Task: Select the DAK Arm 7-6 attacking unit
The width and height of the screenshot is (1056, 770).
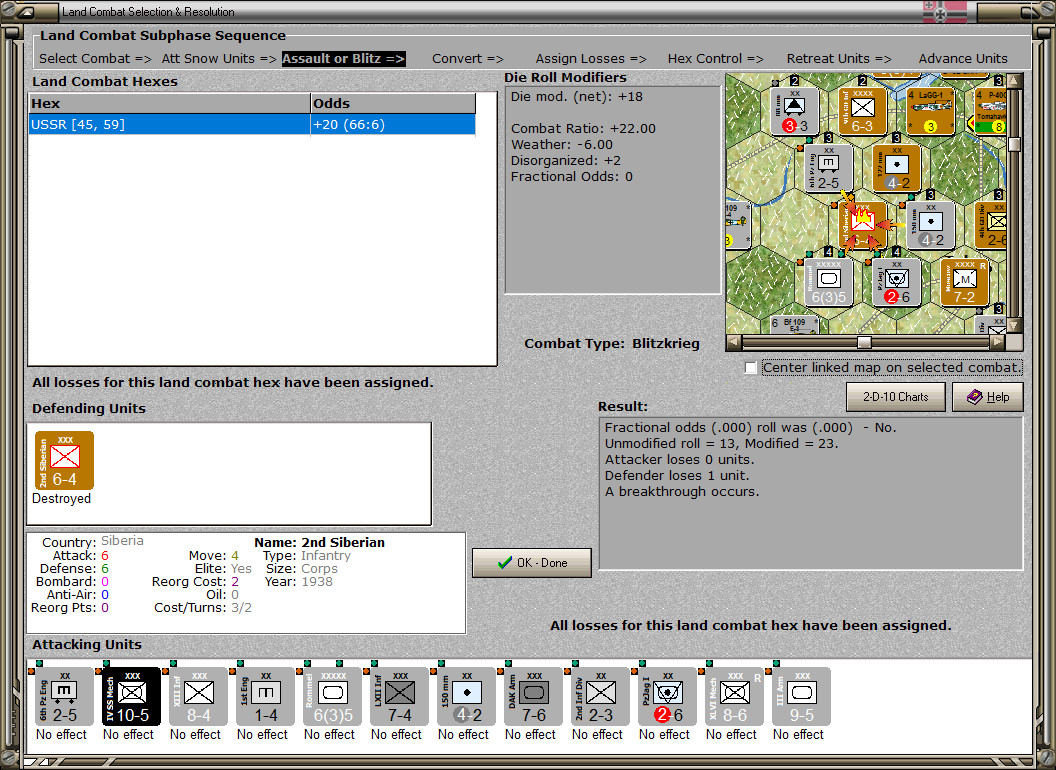Action: pyautogui.click(x=533, y=696)
